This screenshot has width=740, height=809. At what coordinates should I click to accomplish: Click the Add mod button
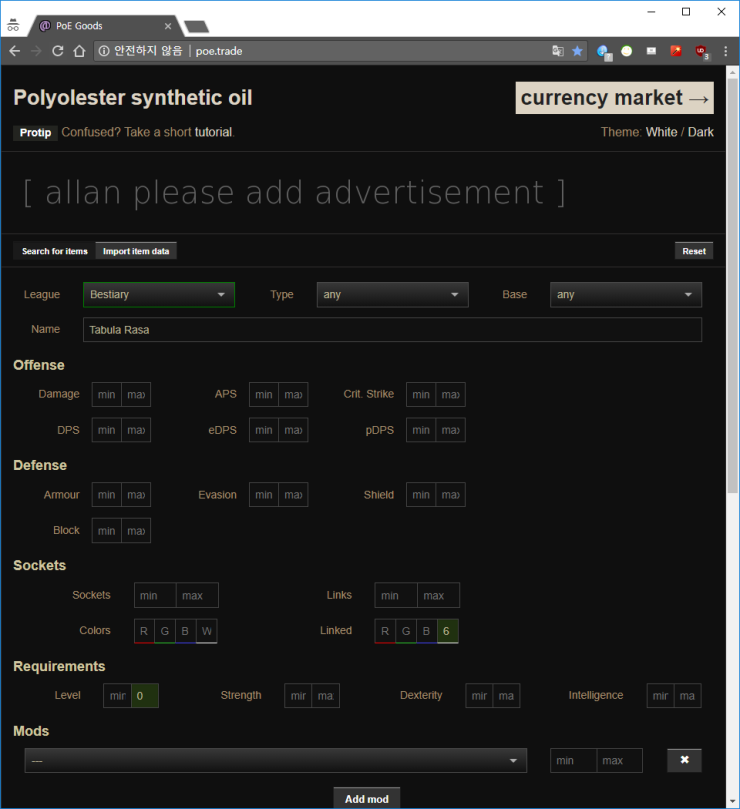pyautogui.click(x=367, y=799)
